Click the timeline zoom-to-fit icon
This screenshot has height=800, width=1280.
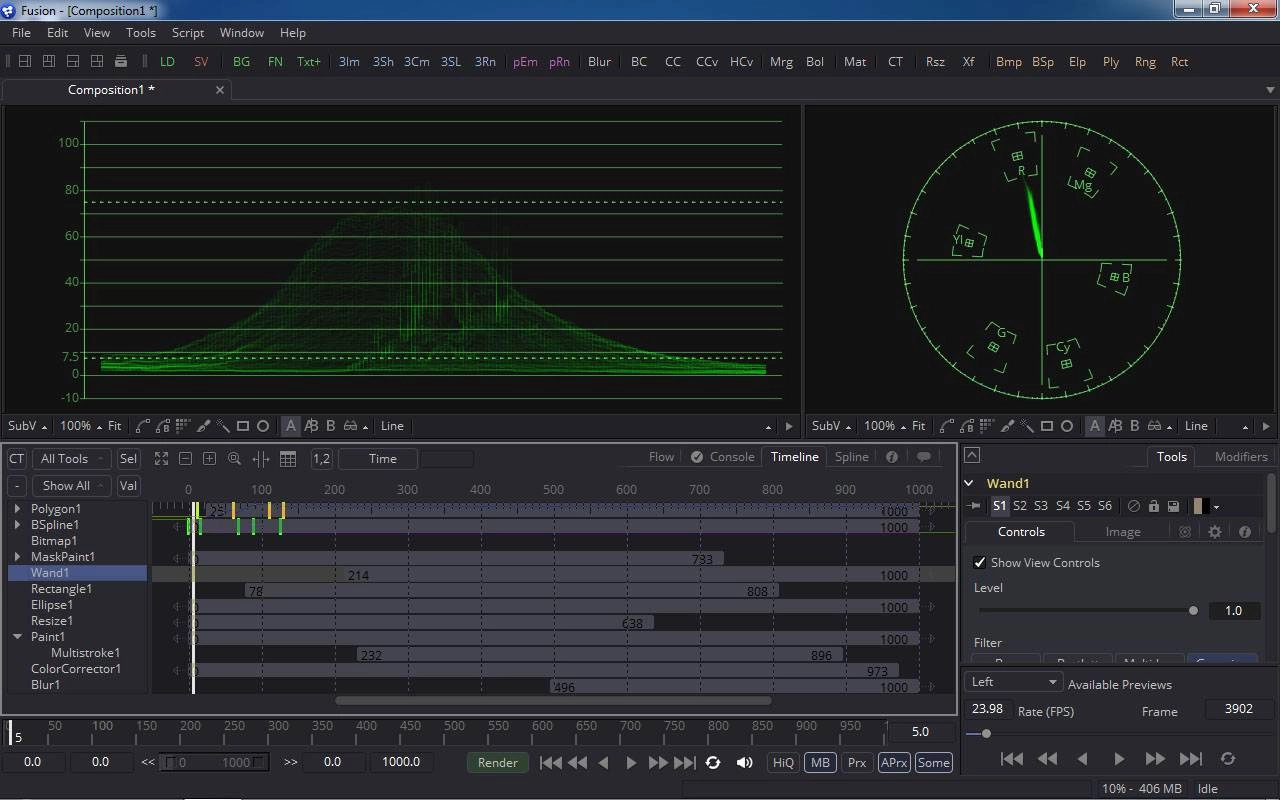tap(161, 458)
